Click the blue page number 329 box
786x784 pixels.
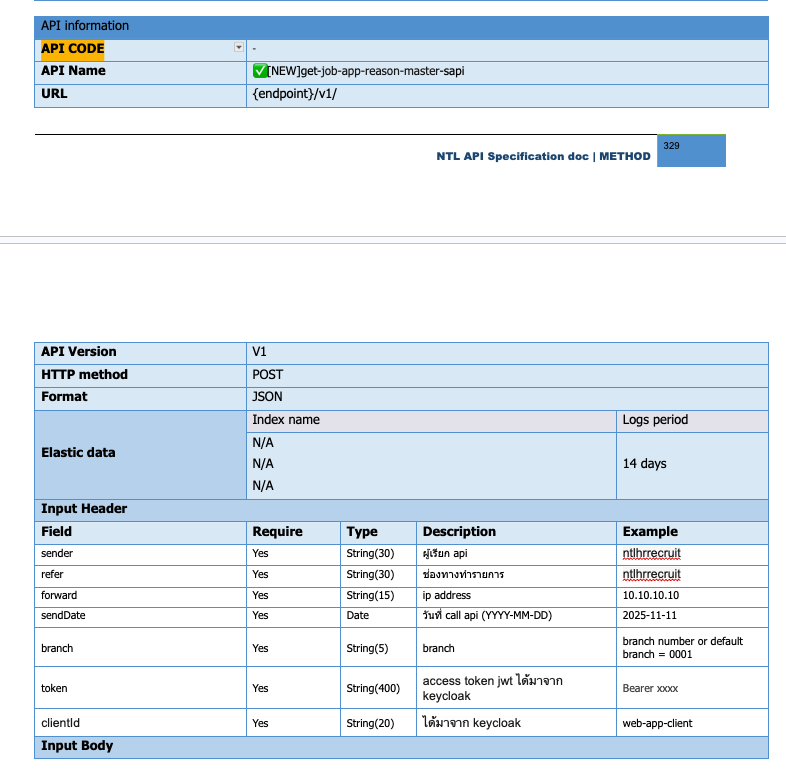pyautogui.click(x=691, y=151)
